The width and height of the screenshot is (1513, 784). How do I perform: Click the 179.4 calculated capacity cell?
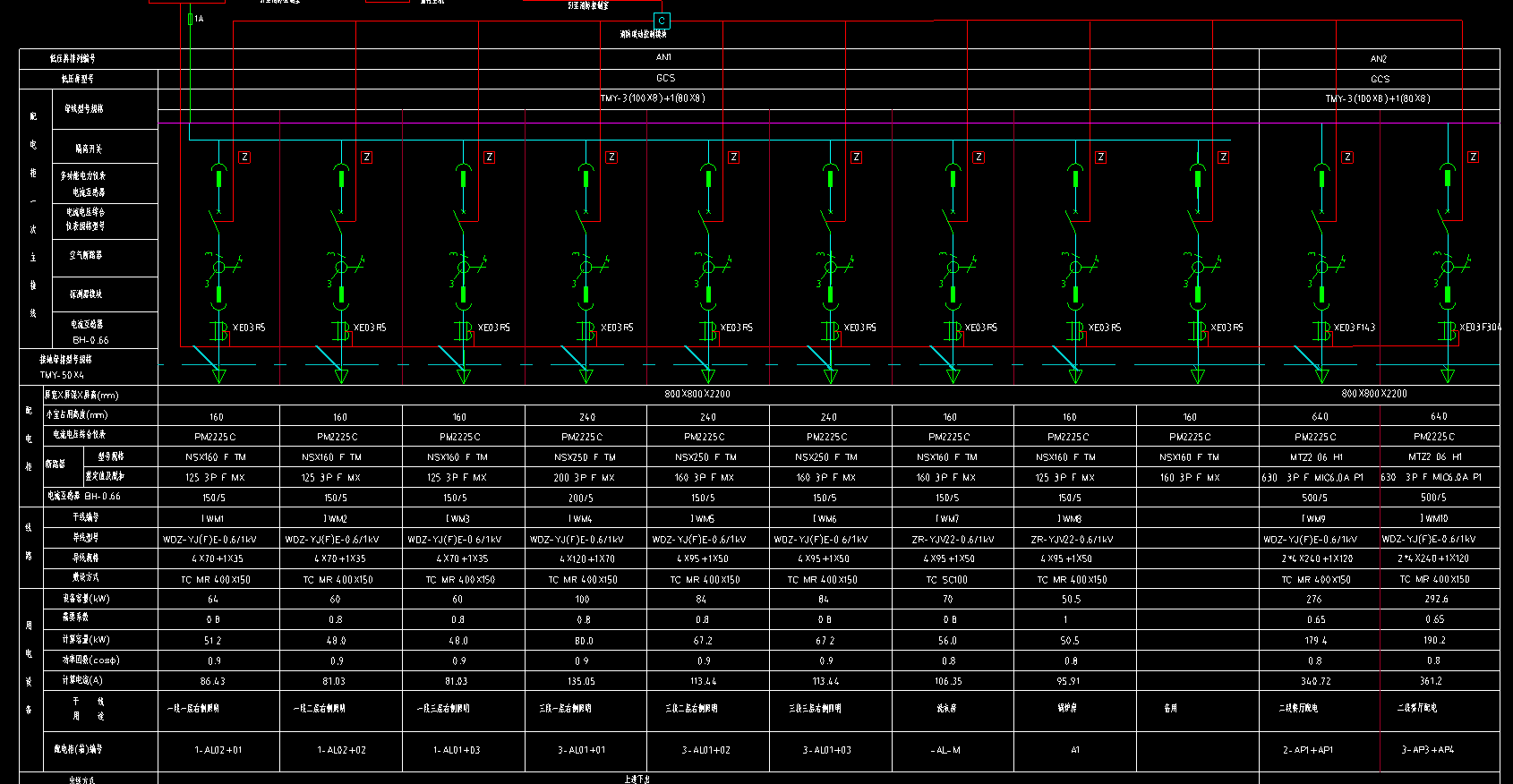click(1316, 641)
